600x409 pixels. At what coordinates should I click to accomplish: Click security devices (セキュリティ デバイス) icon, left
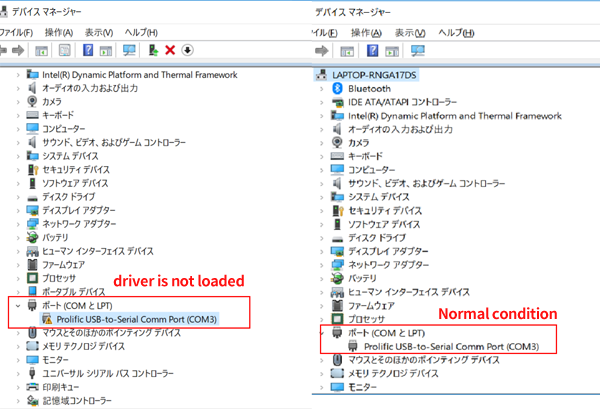(33, 169)
